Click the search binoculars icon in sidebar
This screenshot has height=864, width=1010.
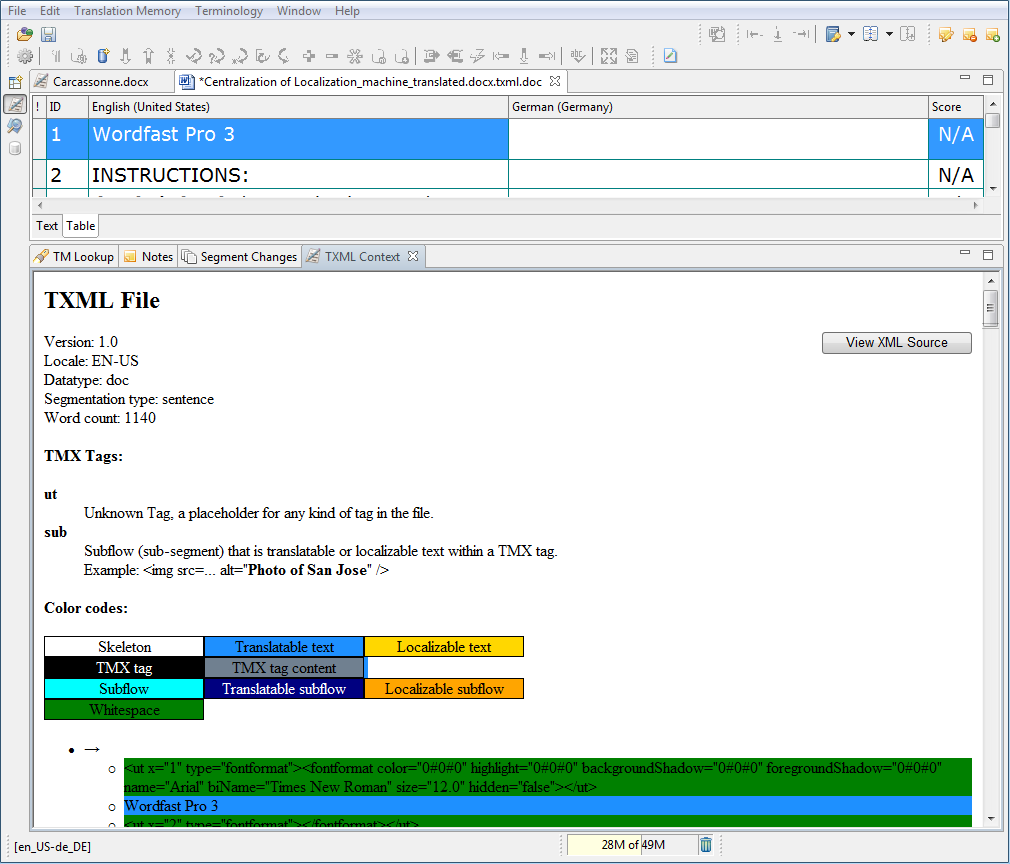[x=14, y=126]
